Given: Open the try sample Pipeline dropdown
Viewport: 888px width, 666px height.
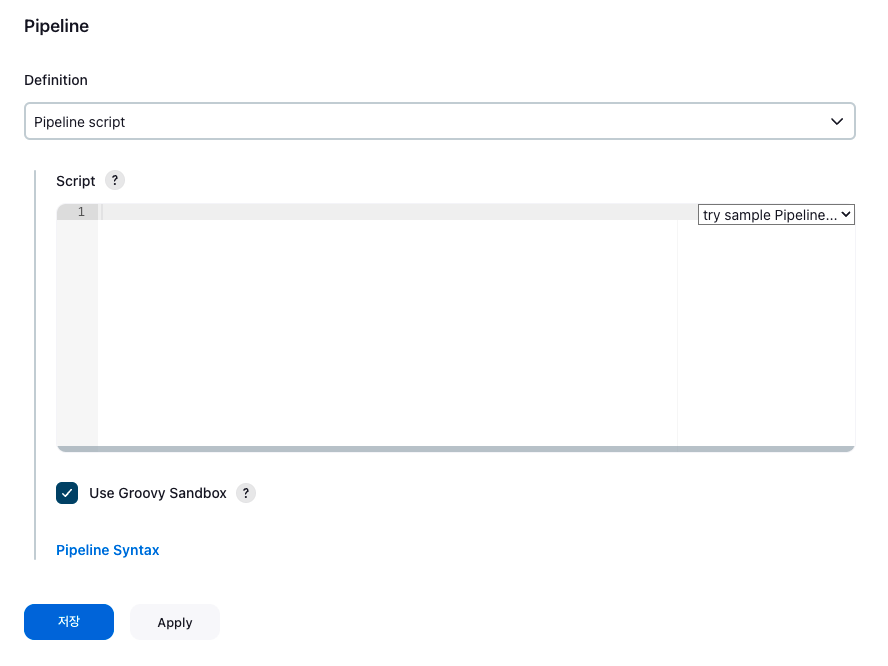Looking at the screenshot, I should click(x=776, y=215).
